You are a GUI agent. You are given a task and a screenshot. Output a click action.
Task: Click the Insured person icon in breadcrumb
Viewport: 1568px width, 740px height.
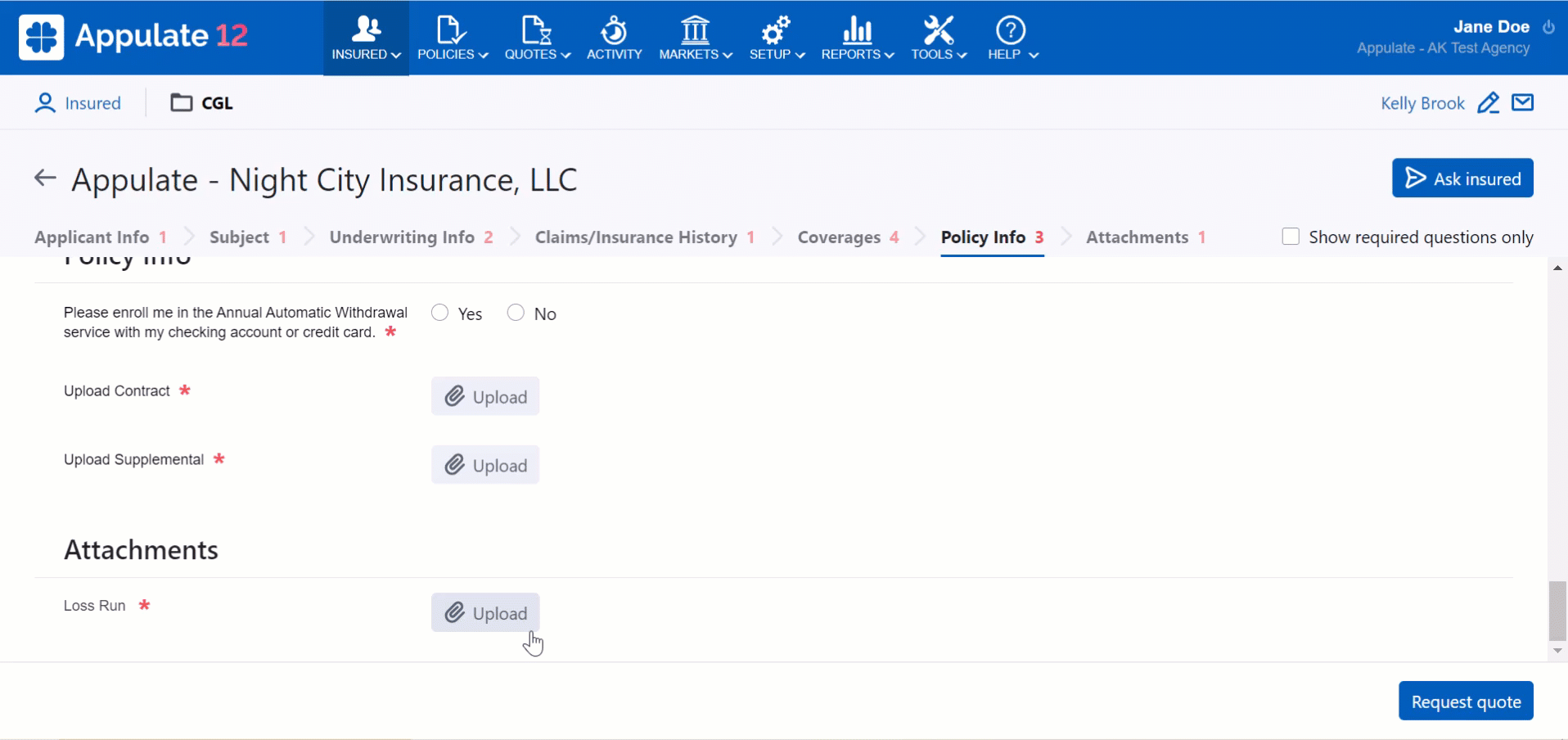(x=45, y=102)
